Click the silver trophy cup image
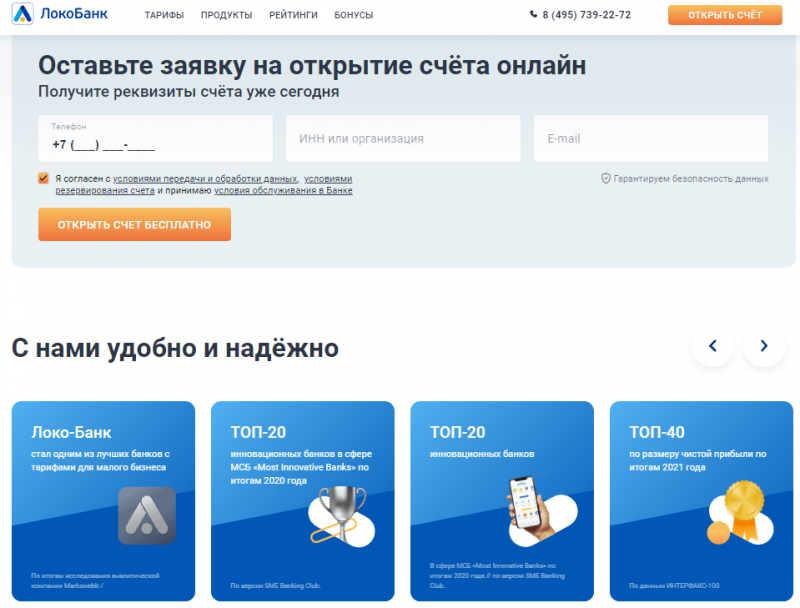Viewport: 800px width, 608px height. coord(342,515)
